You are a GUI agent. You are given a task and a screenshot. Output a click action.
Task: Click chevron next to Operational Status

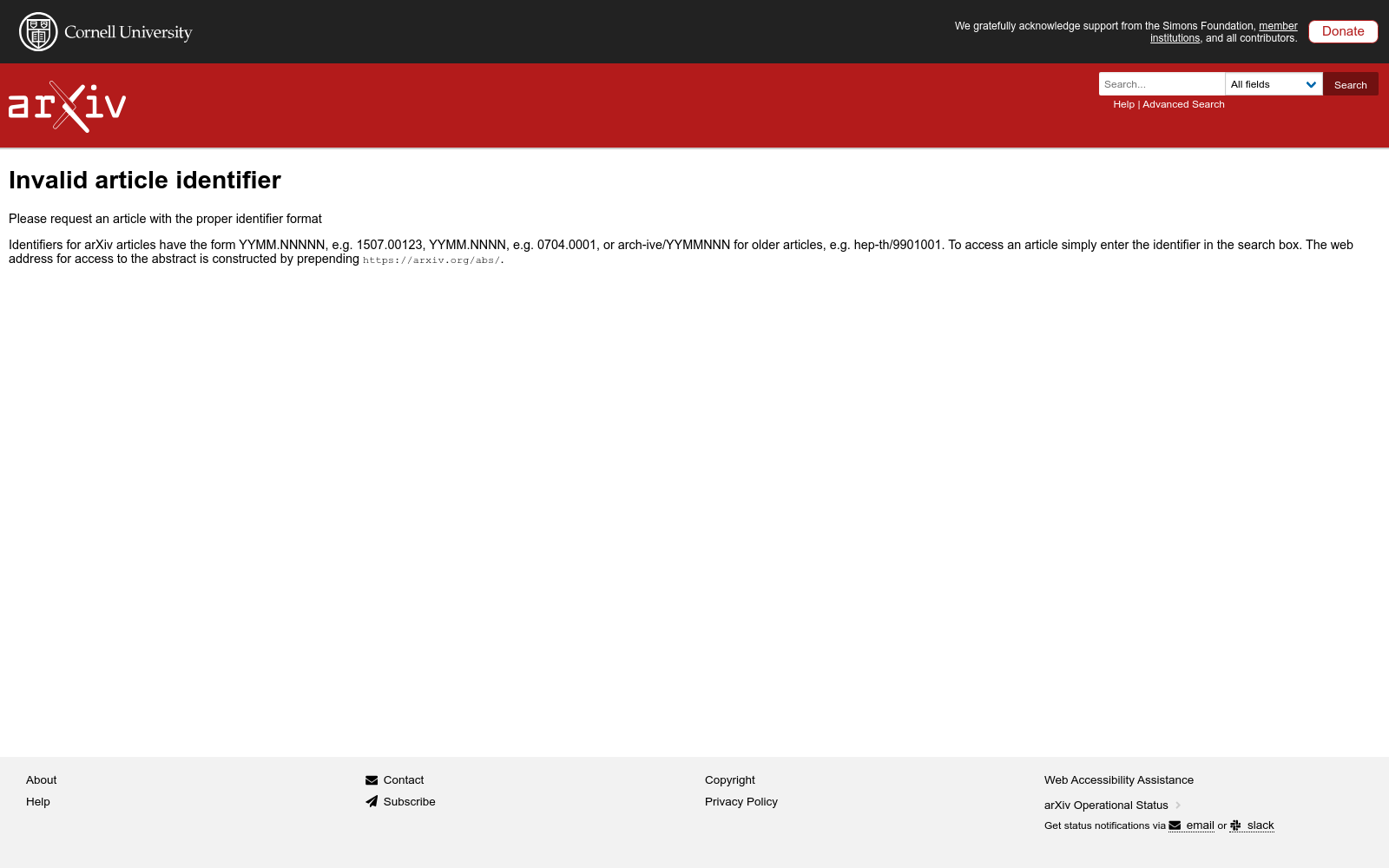pos(1178,806)
